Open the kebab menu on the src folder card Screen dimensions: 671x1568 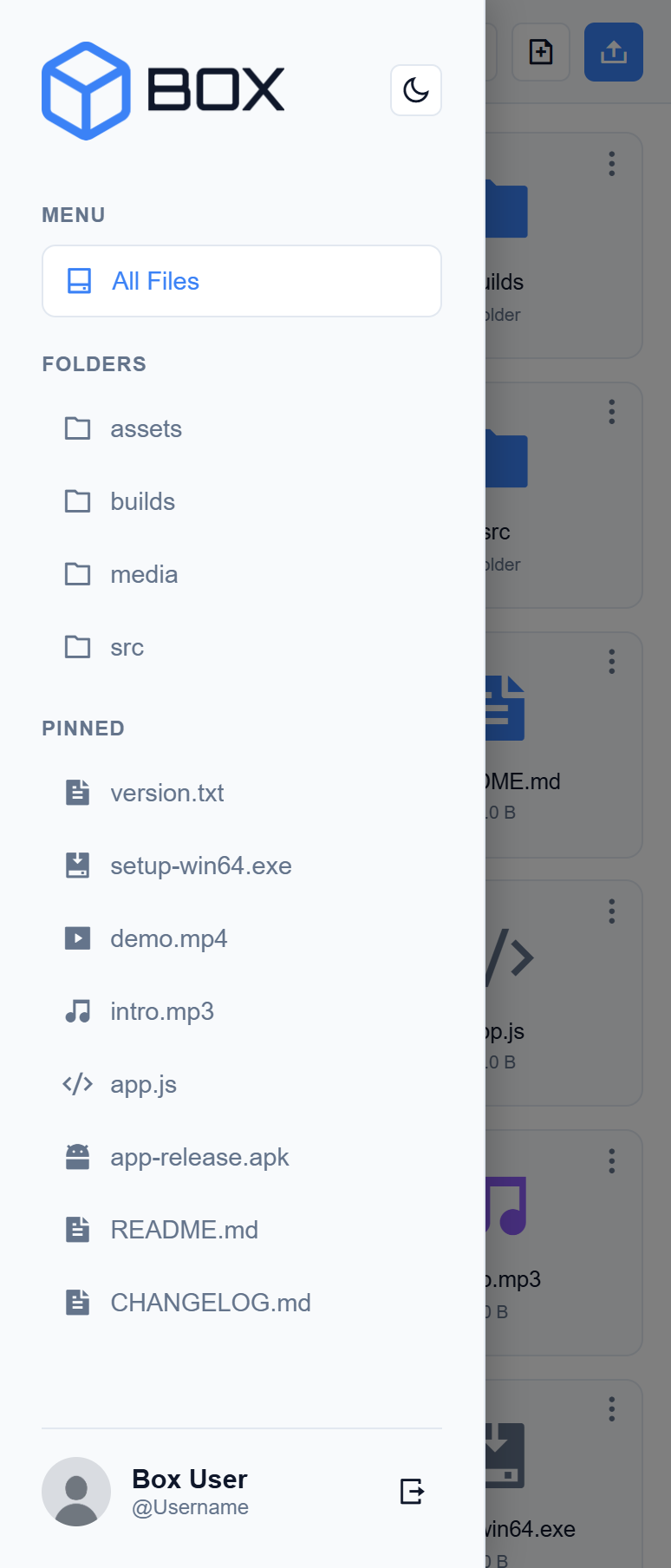[x=611, y=412]
